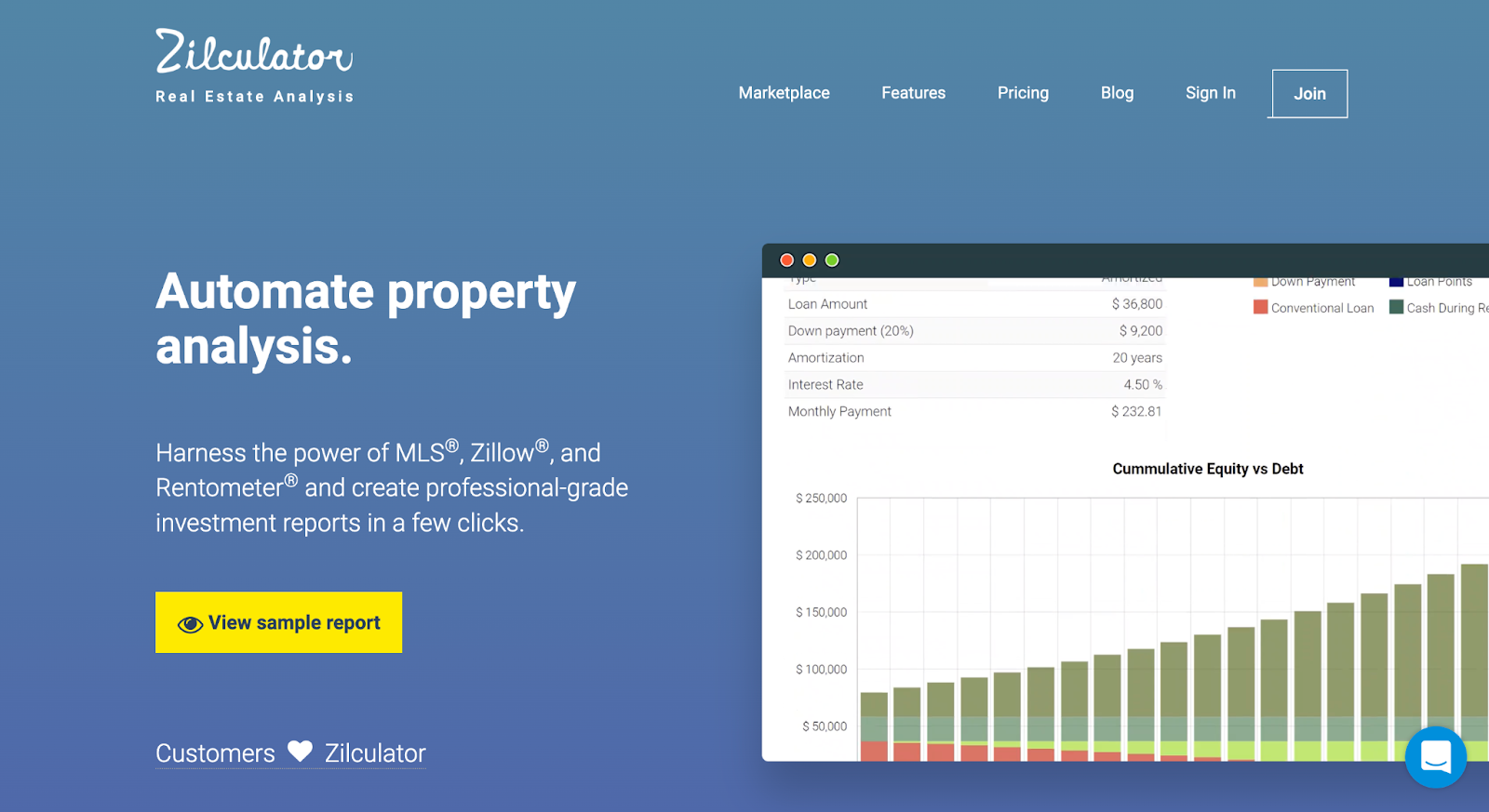Click the $ 150,000 axis label
The width and height of the screenshot is (1489, 812).
(x=821, y=612)
